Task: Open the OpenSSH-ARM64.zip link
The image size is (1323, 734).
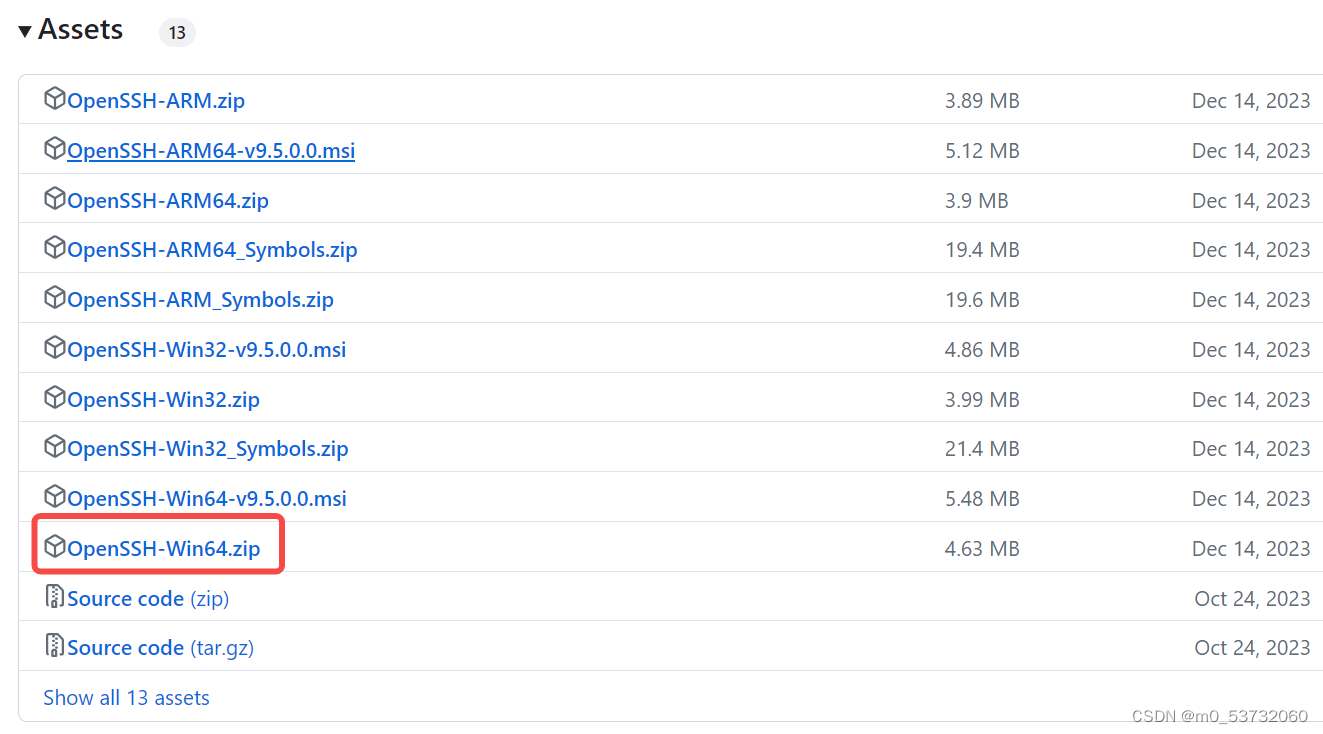Action: point(168,200)
